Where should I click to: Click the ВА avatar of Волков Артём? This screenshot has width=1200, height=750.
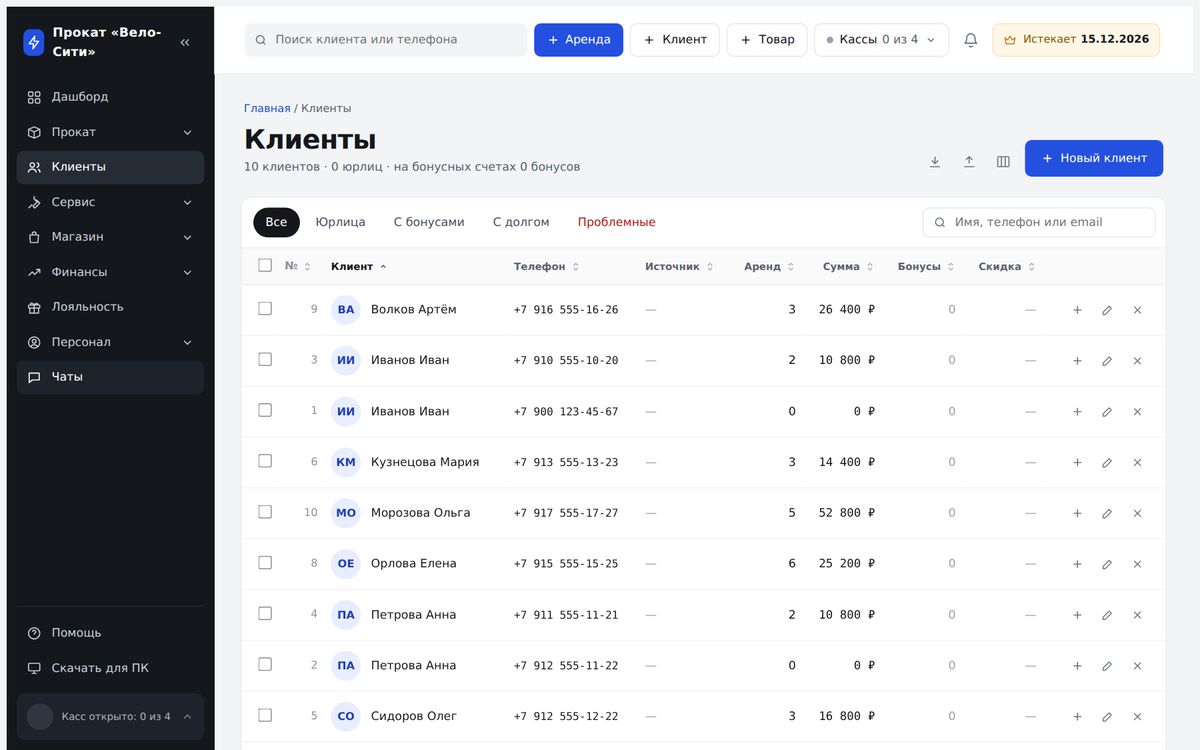pyautogui.click(x=346, y=310)
